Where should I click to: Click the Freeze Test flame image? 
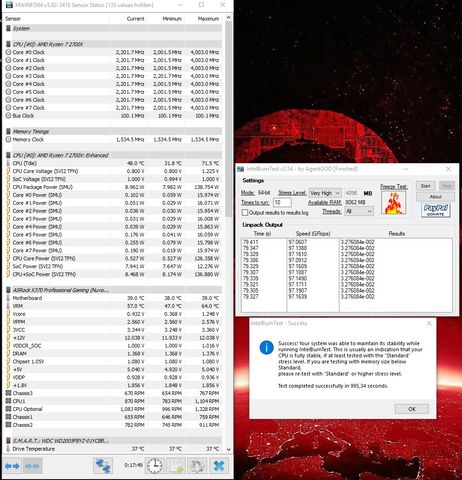[394, 203]
